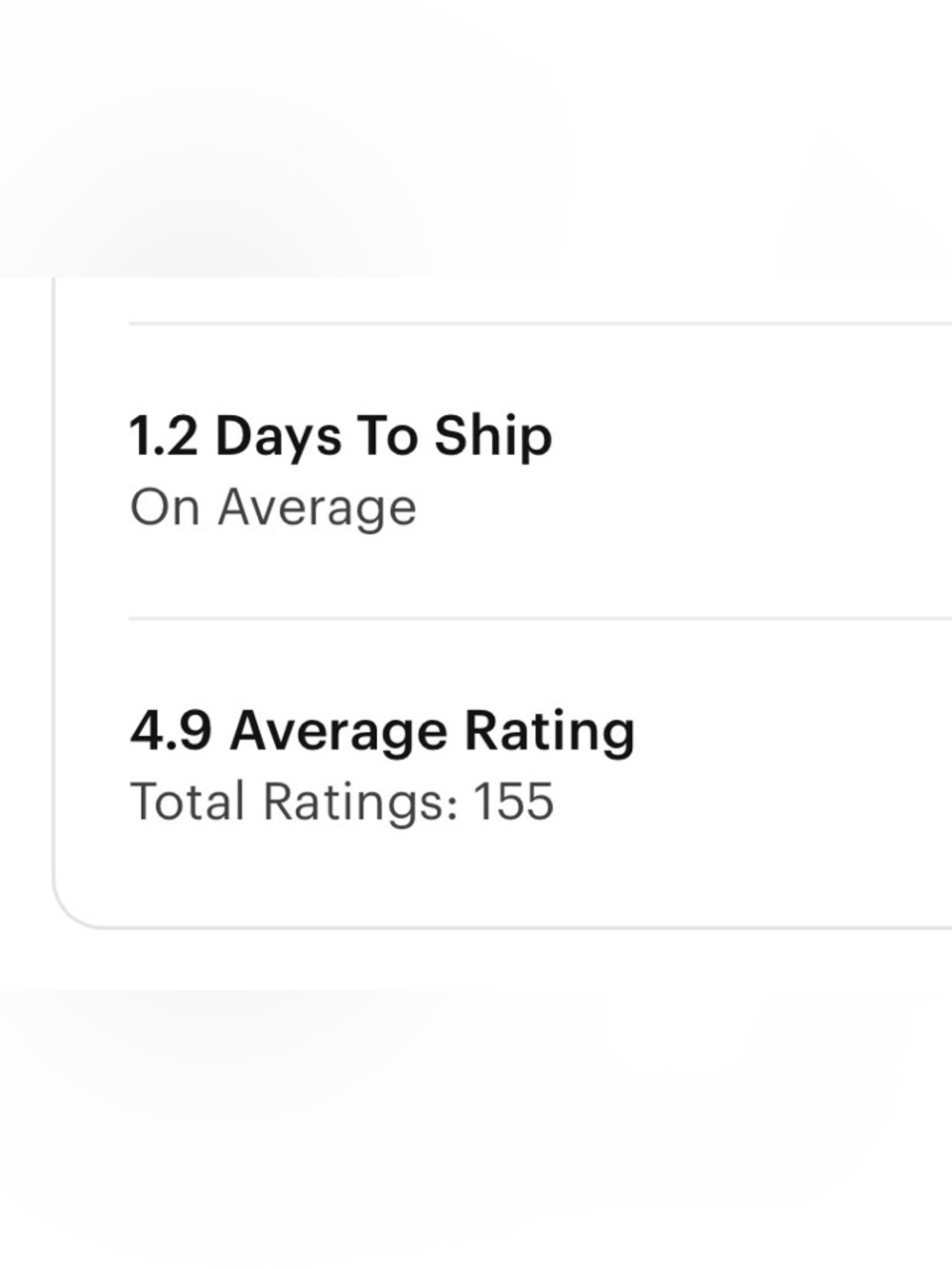Click the "155" ratings count
952x1269 pixels.
(514, 802)
